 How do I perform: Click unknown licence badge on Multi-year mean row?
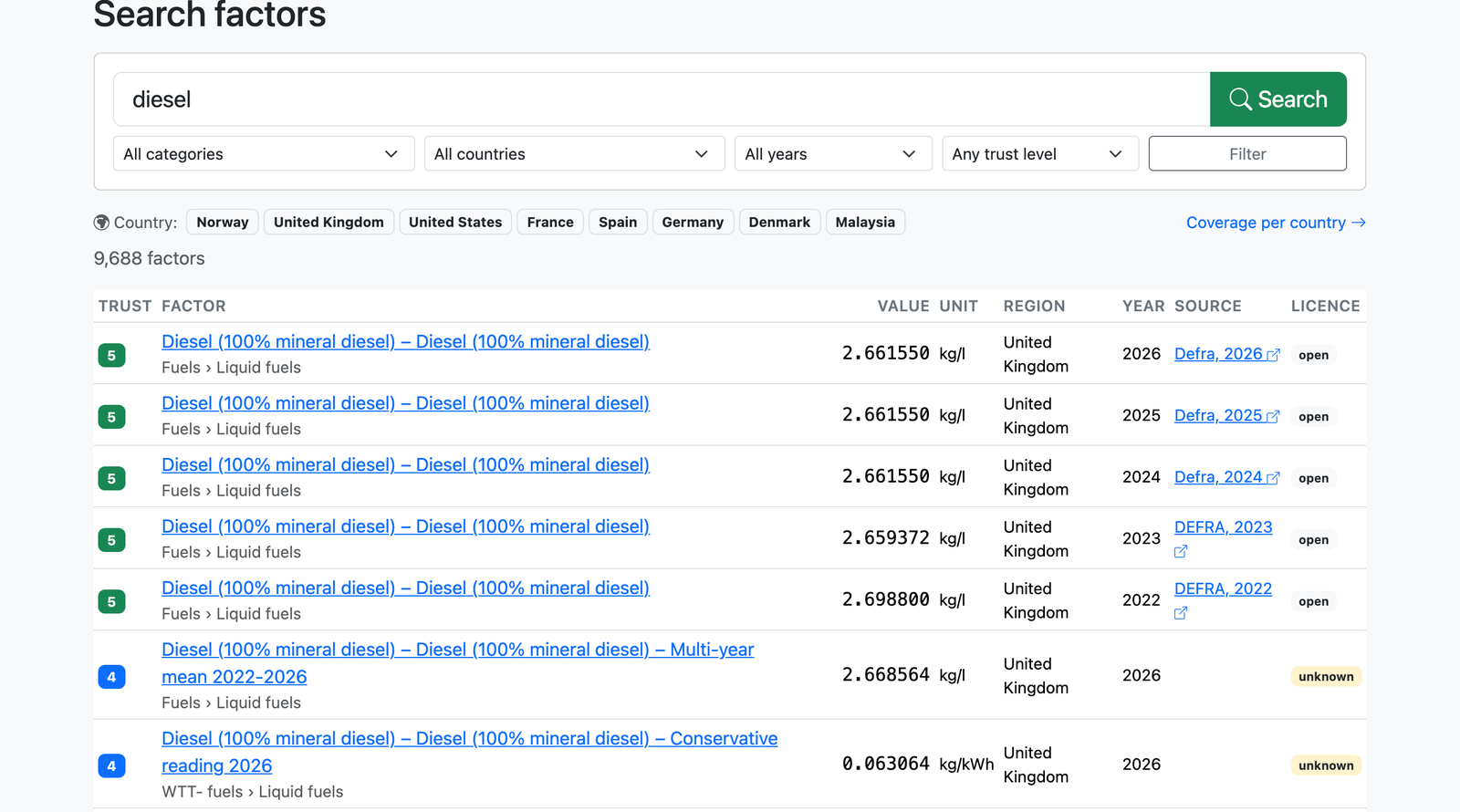[x=1326, y=676]
